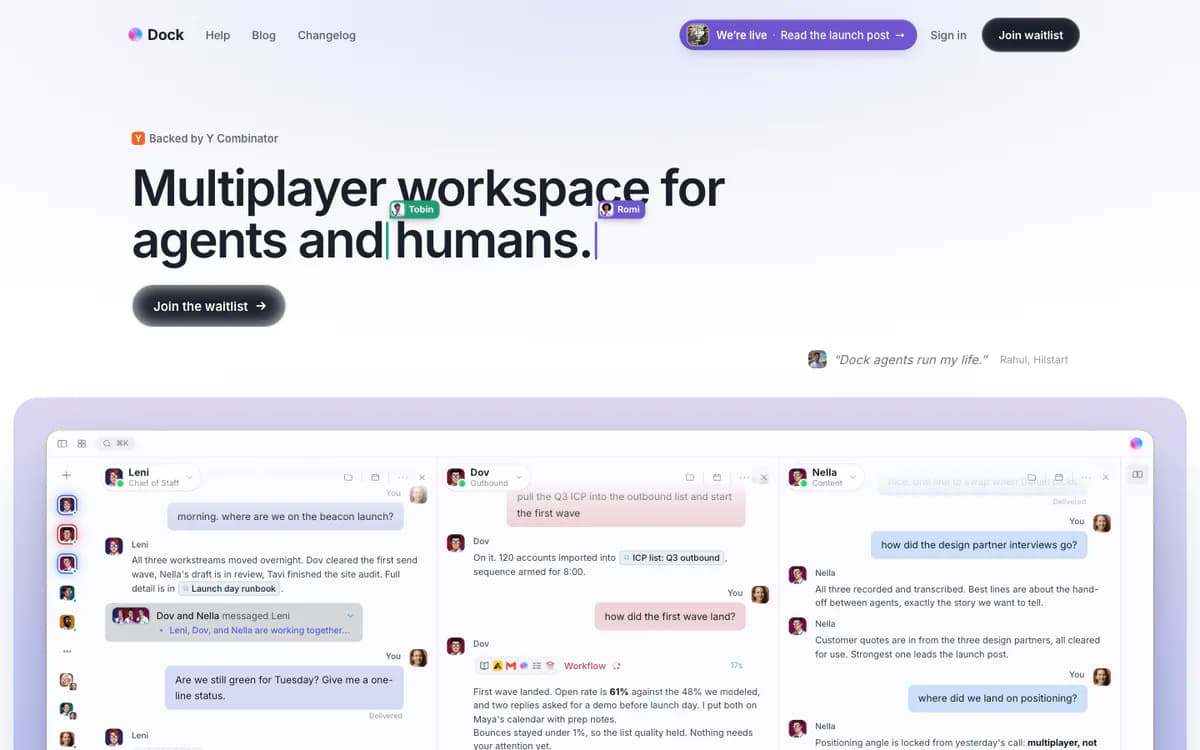Open the folder icon in Nella's panel header
This screenshot has height=750, width=1200.
coord(1031,478)
